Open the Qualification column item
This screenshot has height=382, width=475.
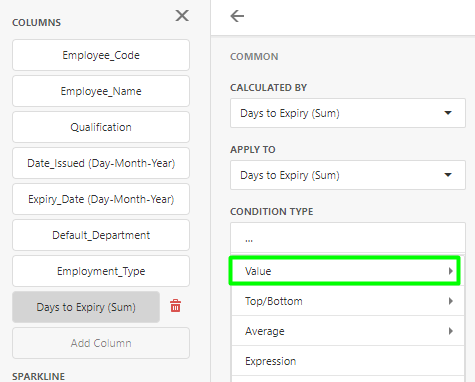coord(101,127)
